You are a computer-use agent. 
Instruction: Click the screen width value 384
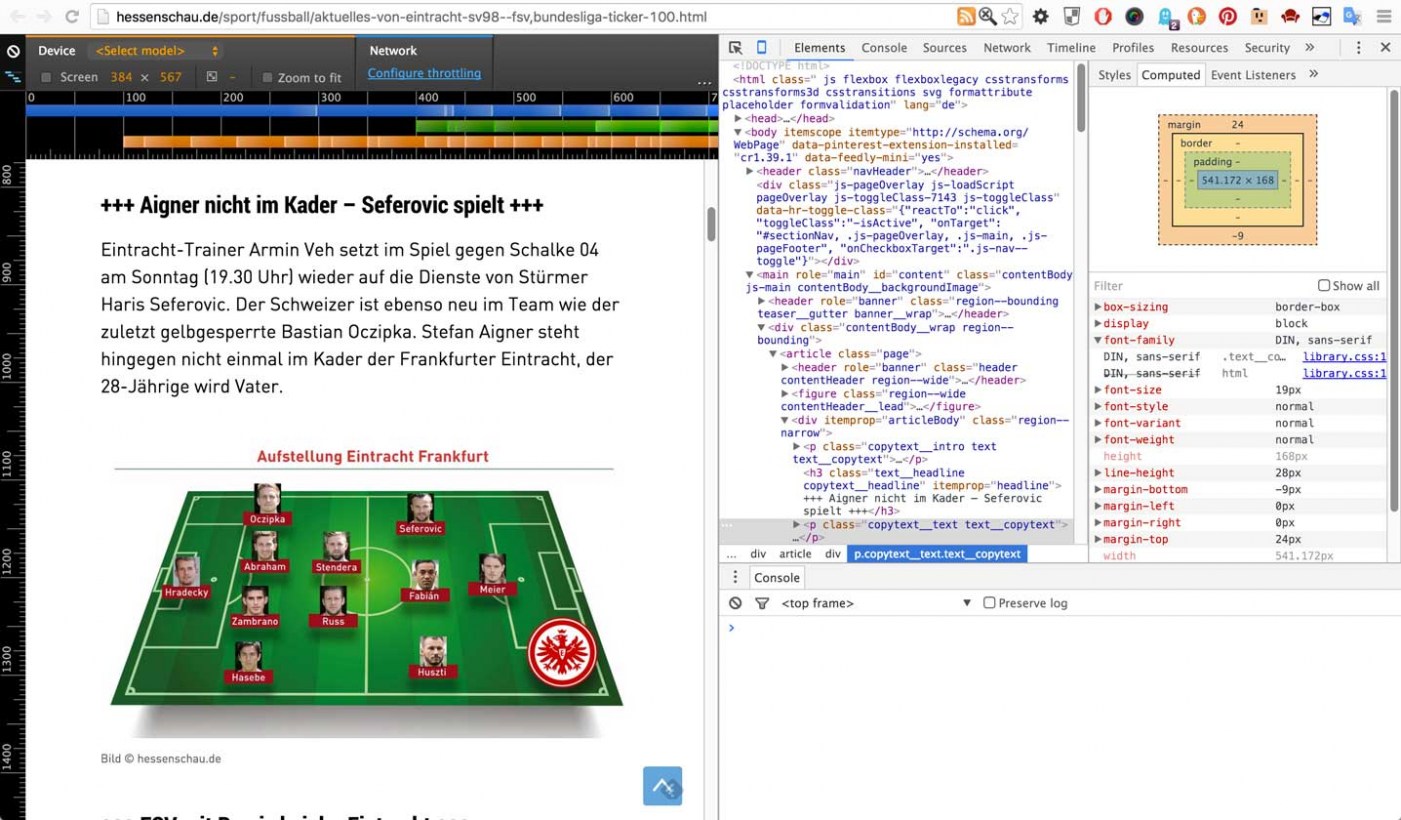pyautogui.click(x=121, y=77)
